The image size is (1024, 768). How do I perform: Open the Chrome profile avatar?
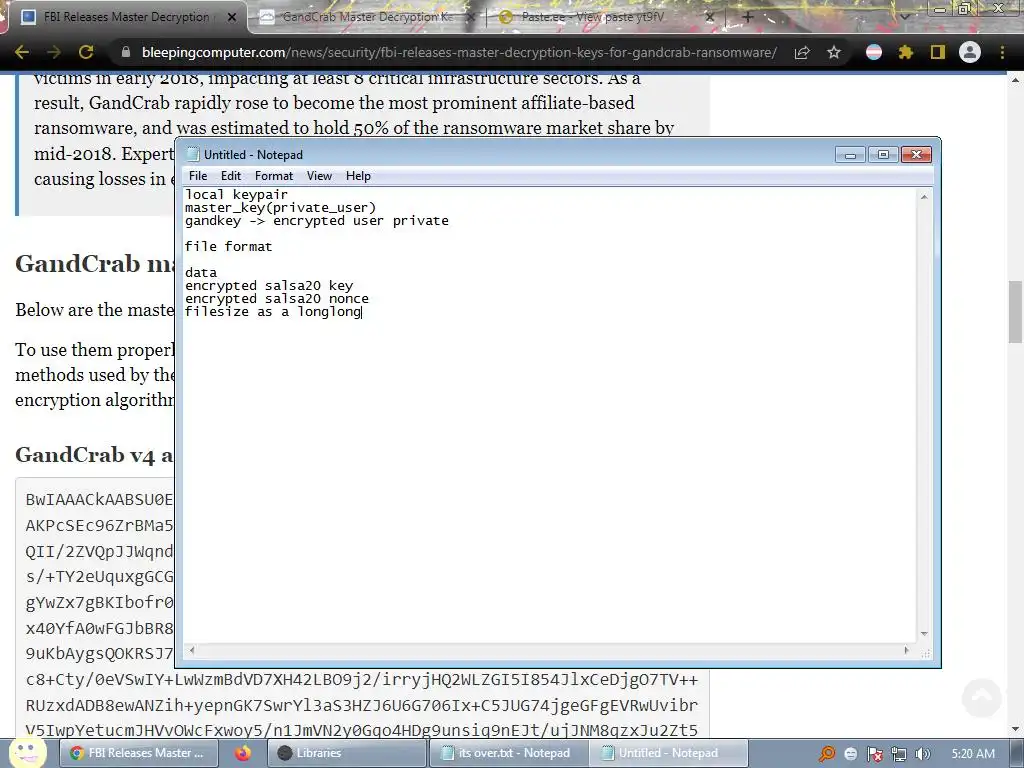click(x=970, y=52)
